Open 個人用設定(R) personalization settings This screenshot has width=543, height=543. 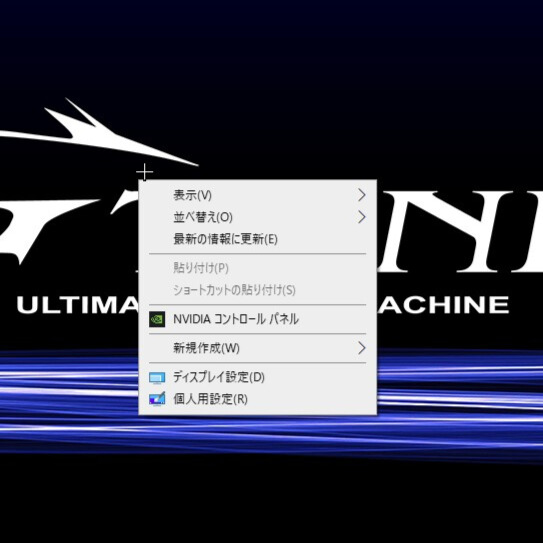pos(258,399)
